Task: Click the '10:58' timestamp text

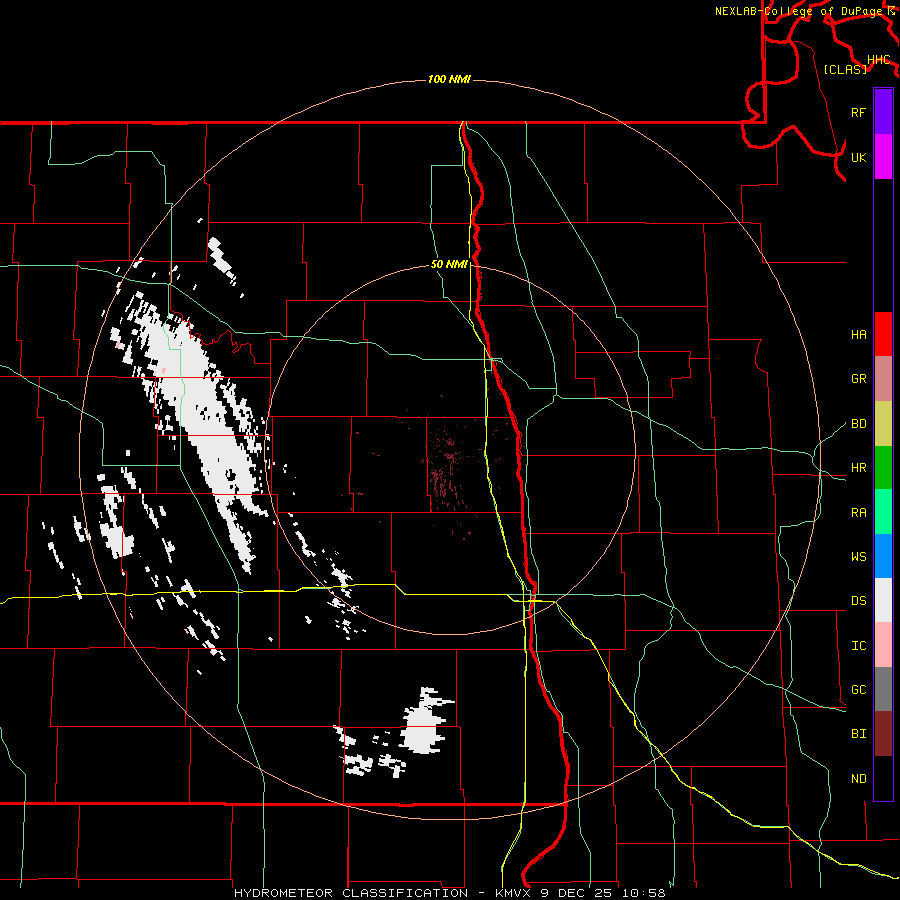Action: (x=643, y=893)
